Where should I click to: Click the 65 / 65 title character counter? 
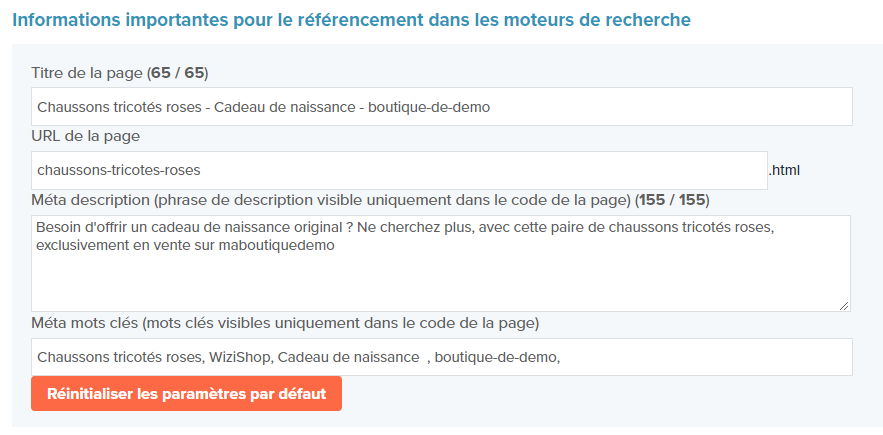pos(177,74)
